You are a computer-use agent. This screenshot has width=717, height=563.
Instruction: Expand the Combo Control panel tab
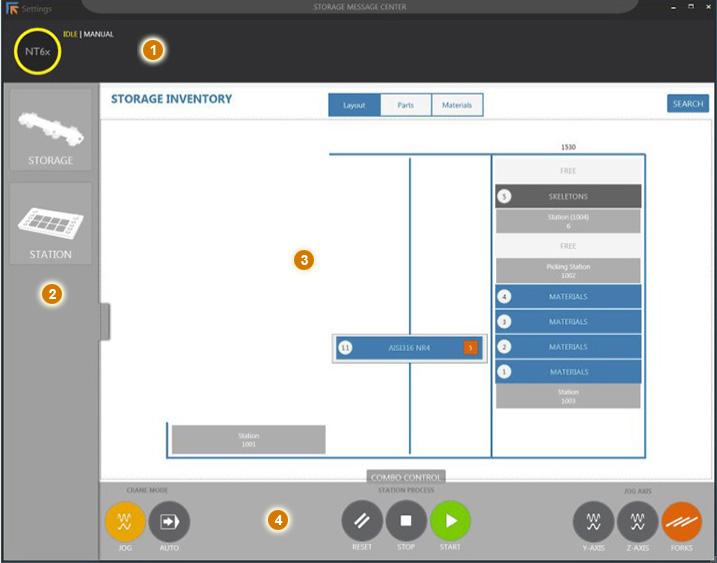[406, 478]
